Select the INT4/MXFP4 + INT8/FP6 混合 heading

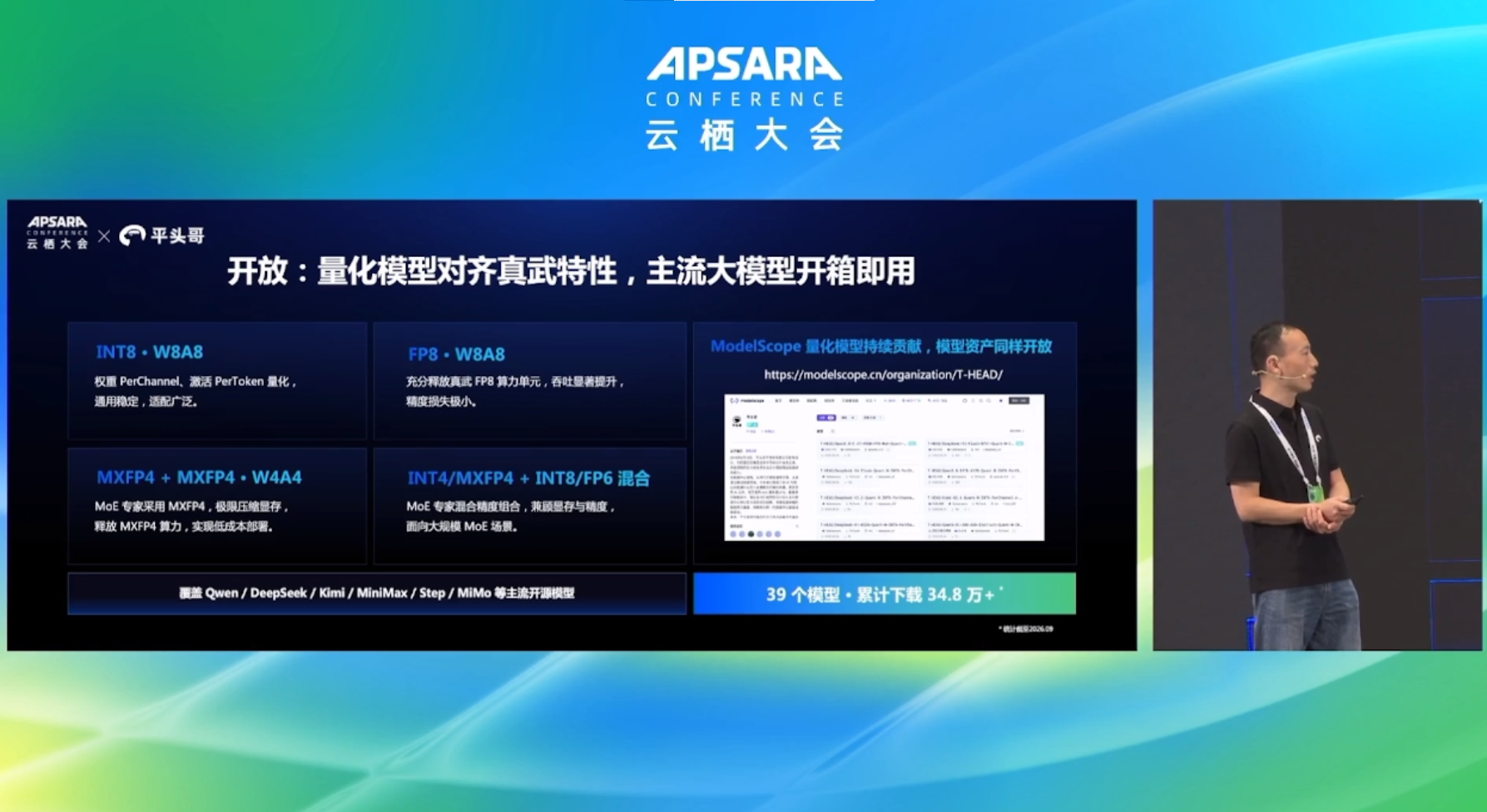click(528, 478)
